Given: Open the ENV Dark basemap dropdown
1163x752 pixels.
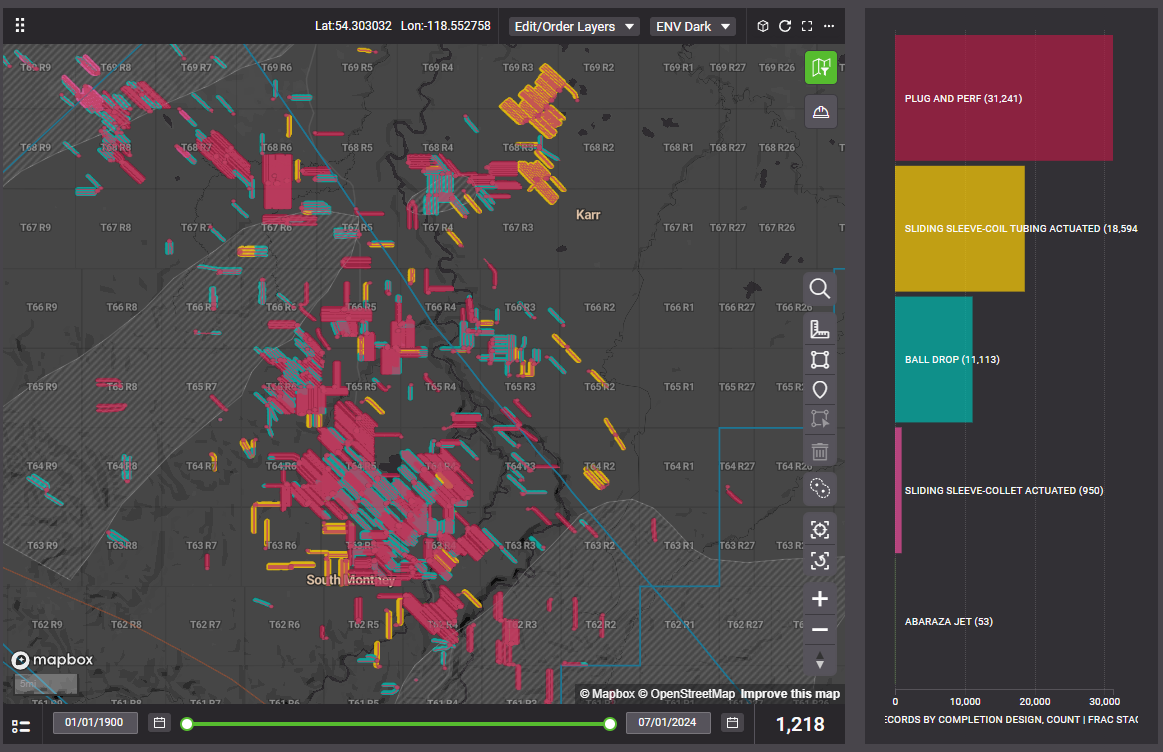Looking at the screenshot, I should (x=693, y=26).
